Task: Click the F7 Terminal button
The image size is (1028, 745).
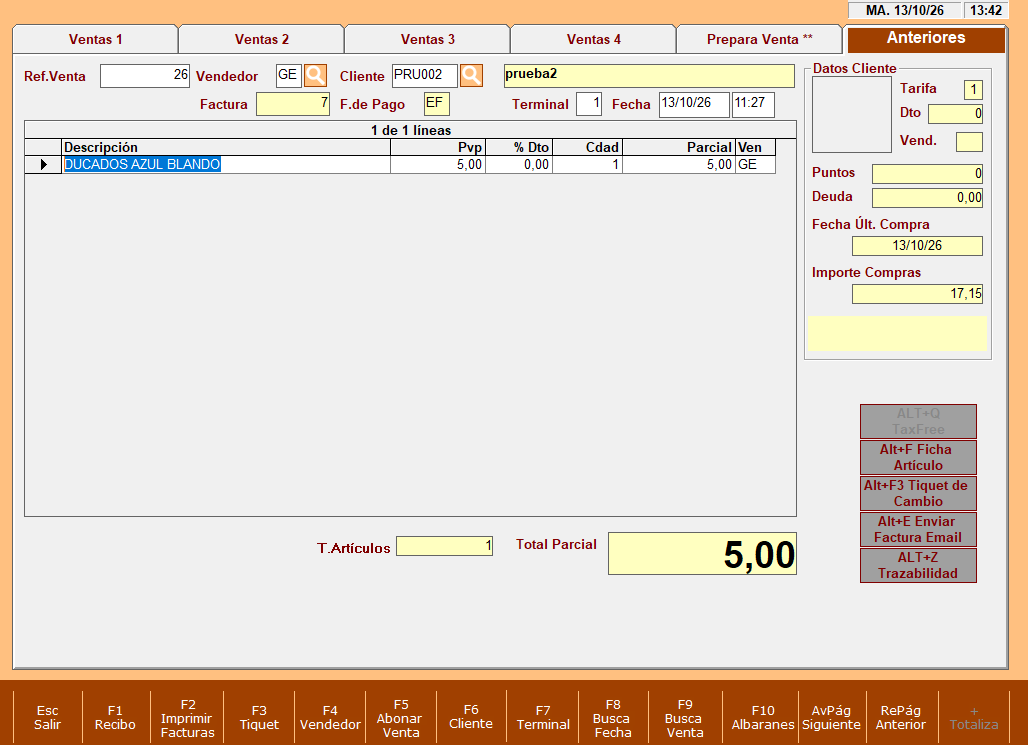Action: tap(543, 717)
